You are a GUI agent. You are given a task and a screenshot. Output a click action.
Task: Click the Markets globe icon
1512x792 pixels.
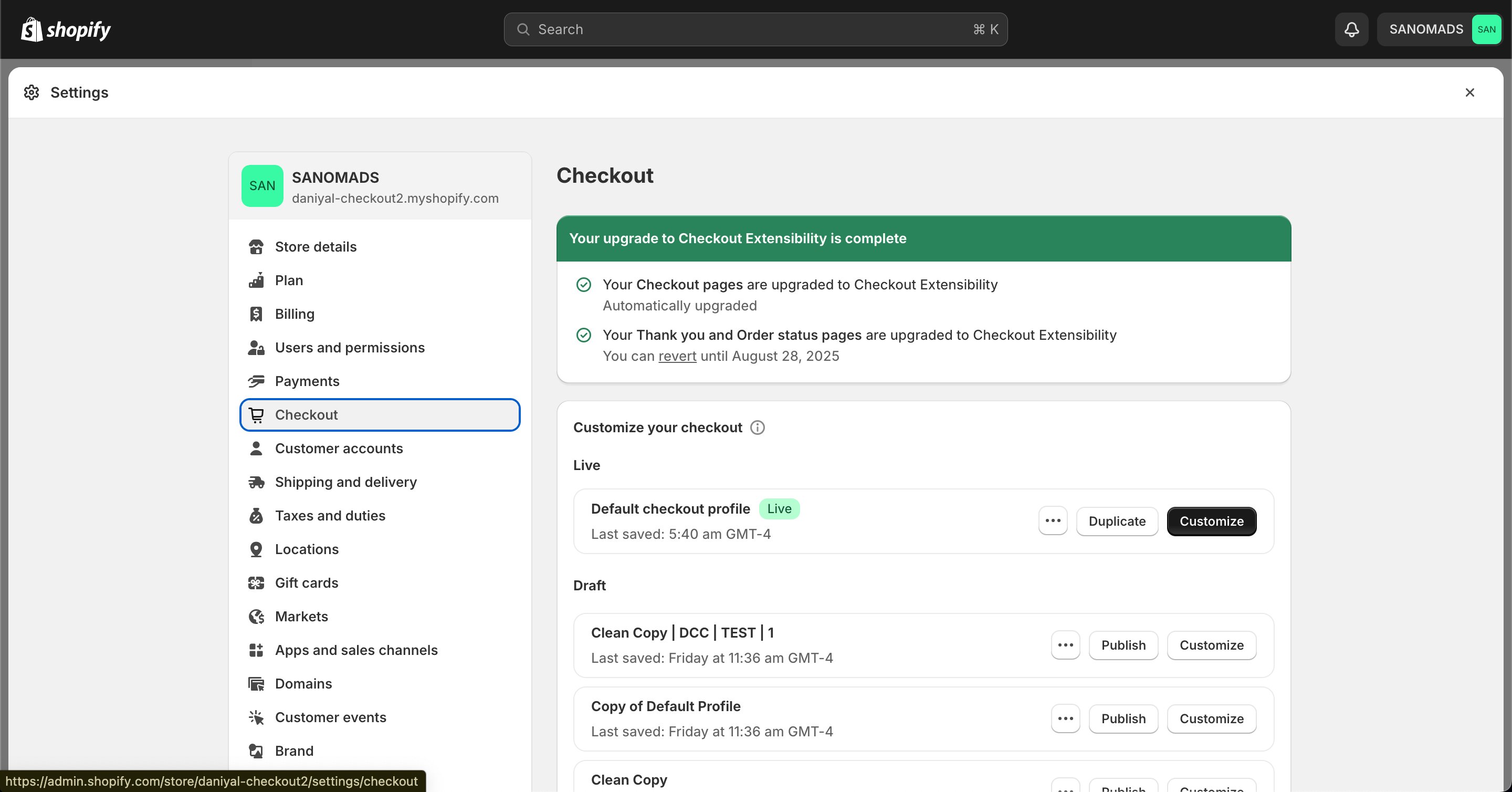pos(256,617)
